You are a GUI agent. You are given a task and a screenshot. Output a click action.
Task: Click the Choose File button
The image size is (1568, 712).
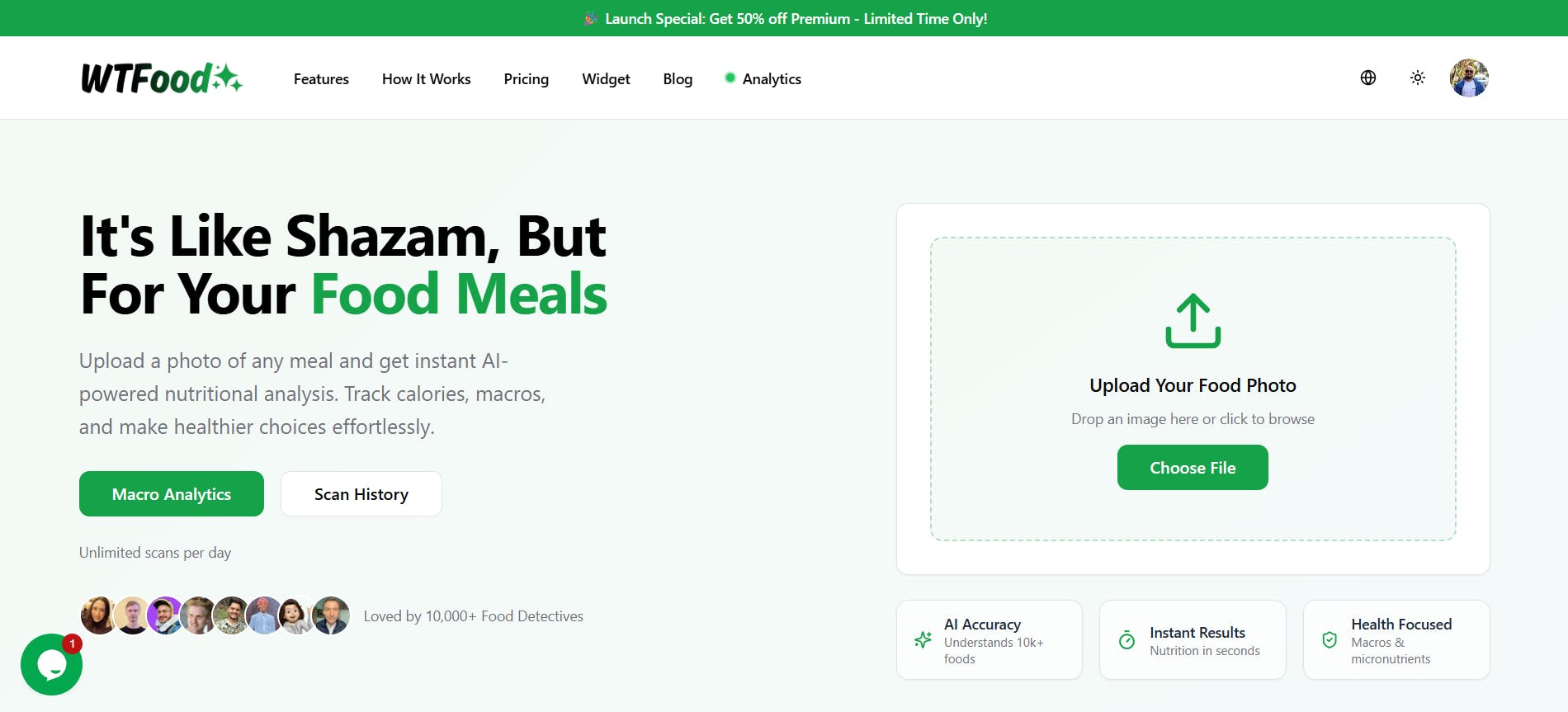(1193, 467)
